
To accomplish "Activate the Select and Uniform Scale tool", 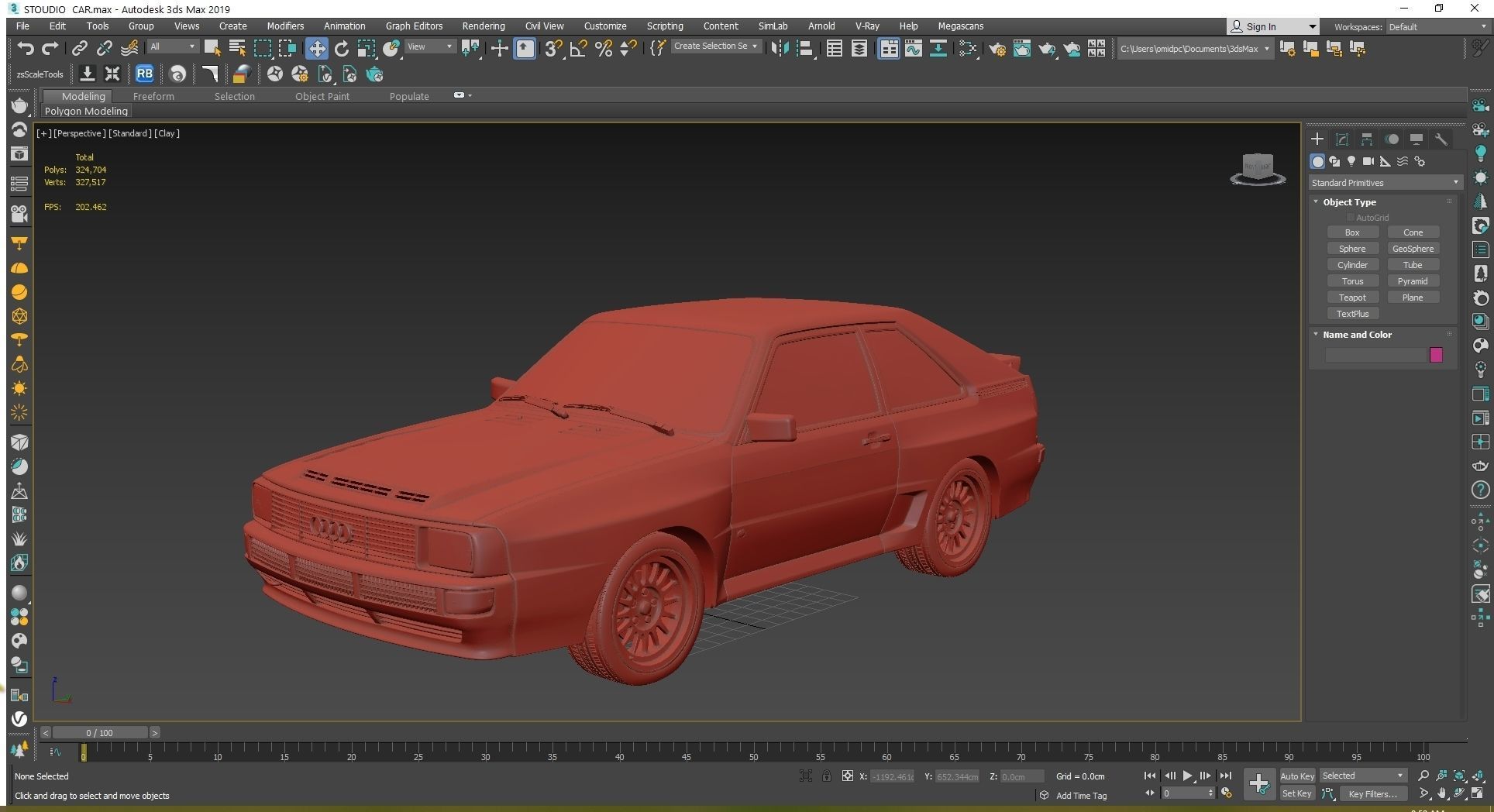I will (x=367, y=49).
